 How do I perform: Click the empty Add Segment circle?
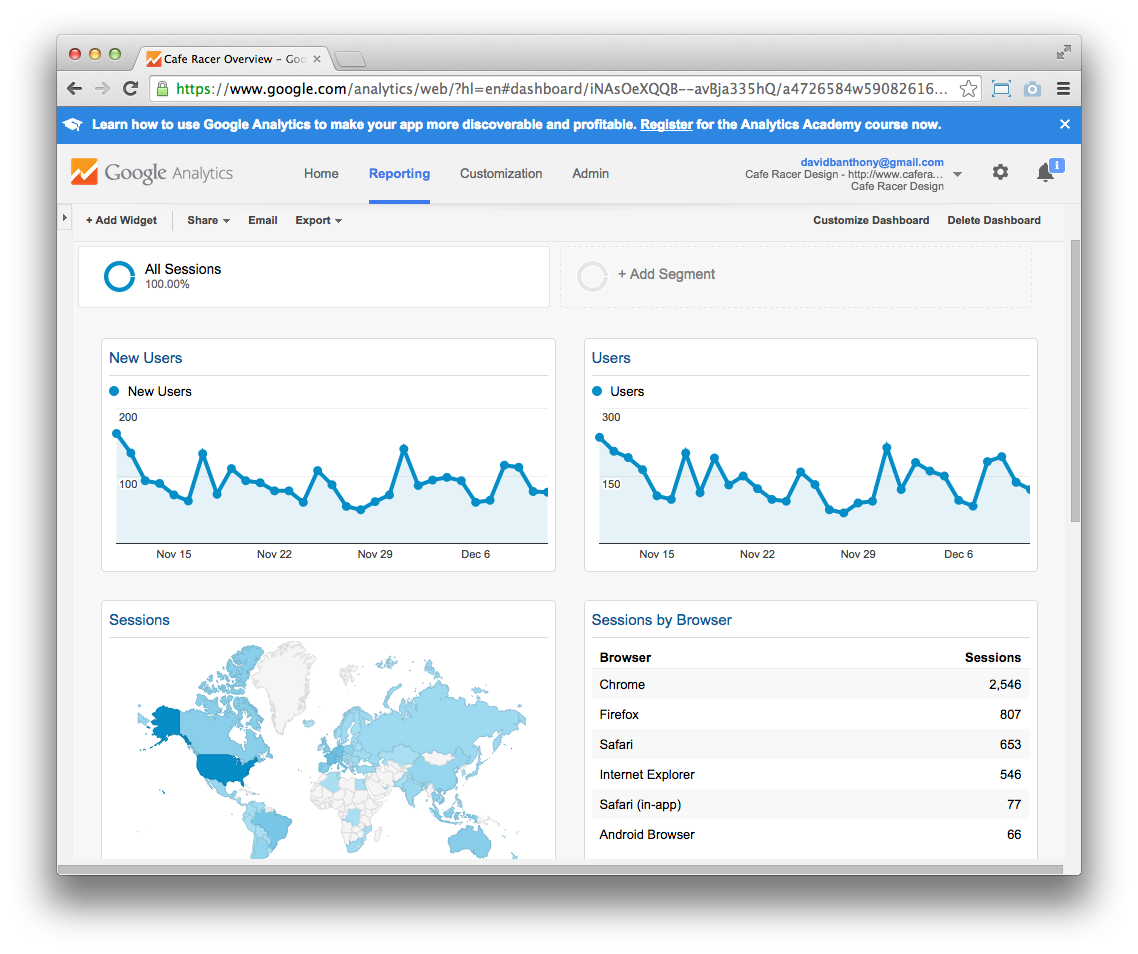(592, 276)
